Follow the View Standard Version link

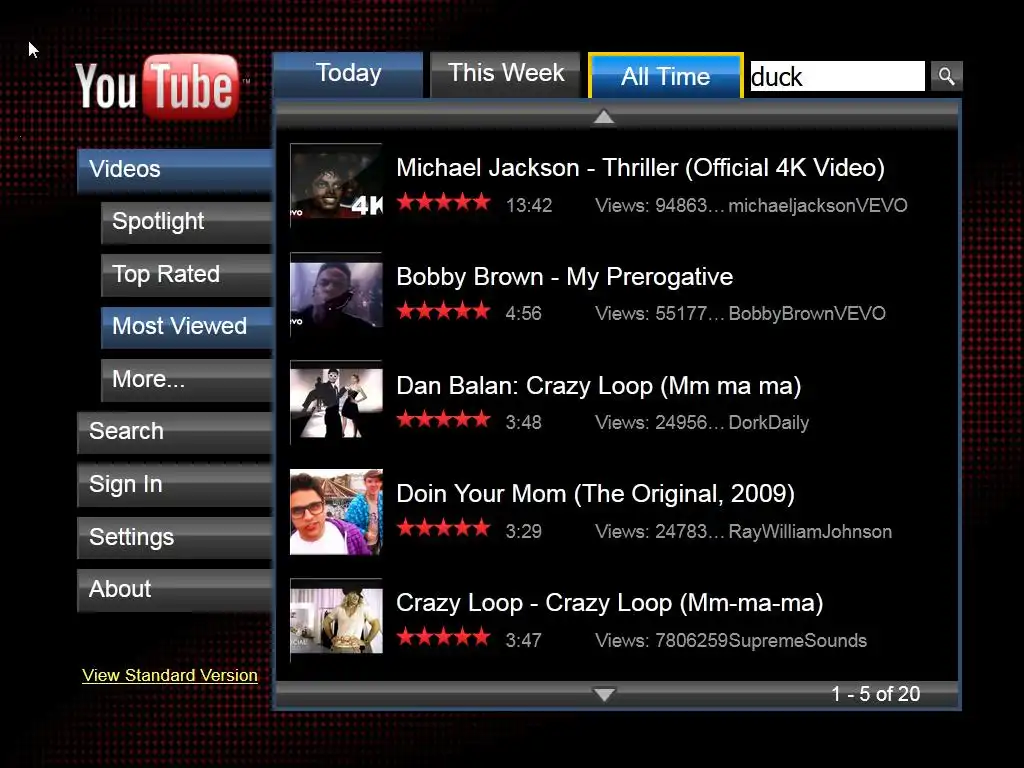pyautogui.click(x=170, y=675)
